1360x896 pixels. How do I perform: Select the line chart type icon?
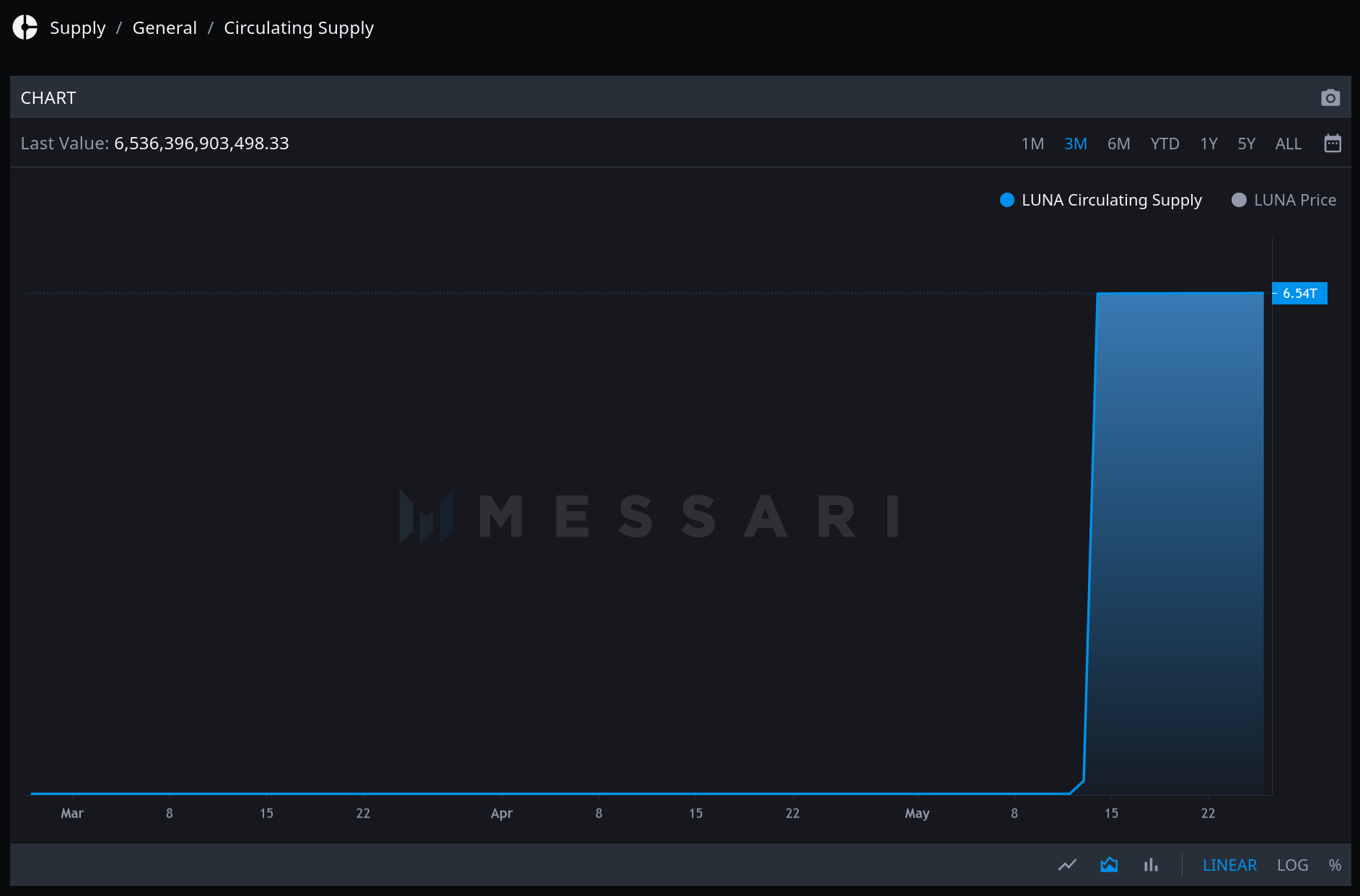click(x=1067, y=864)
